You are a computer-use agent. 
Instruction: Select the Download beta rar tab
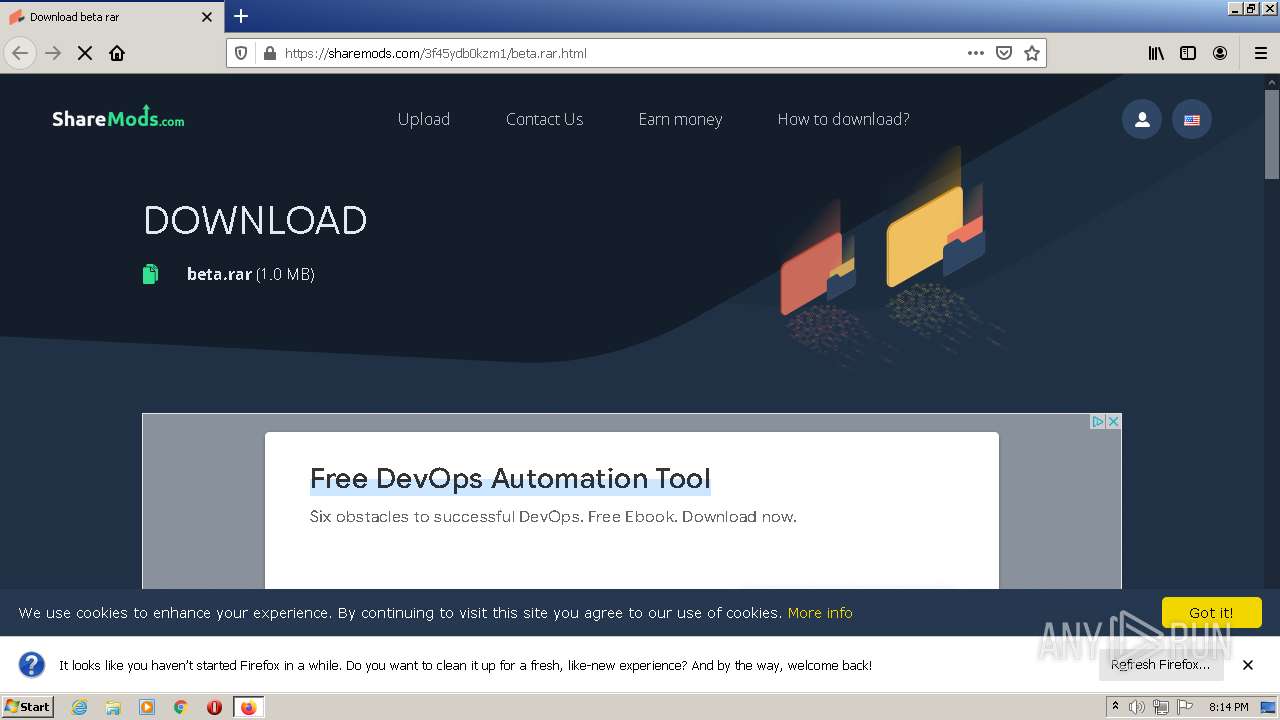tap(111, 17)
